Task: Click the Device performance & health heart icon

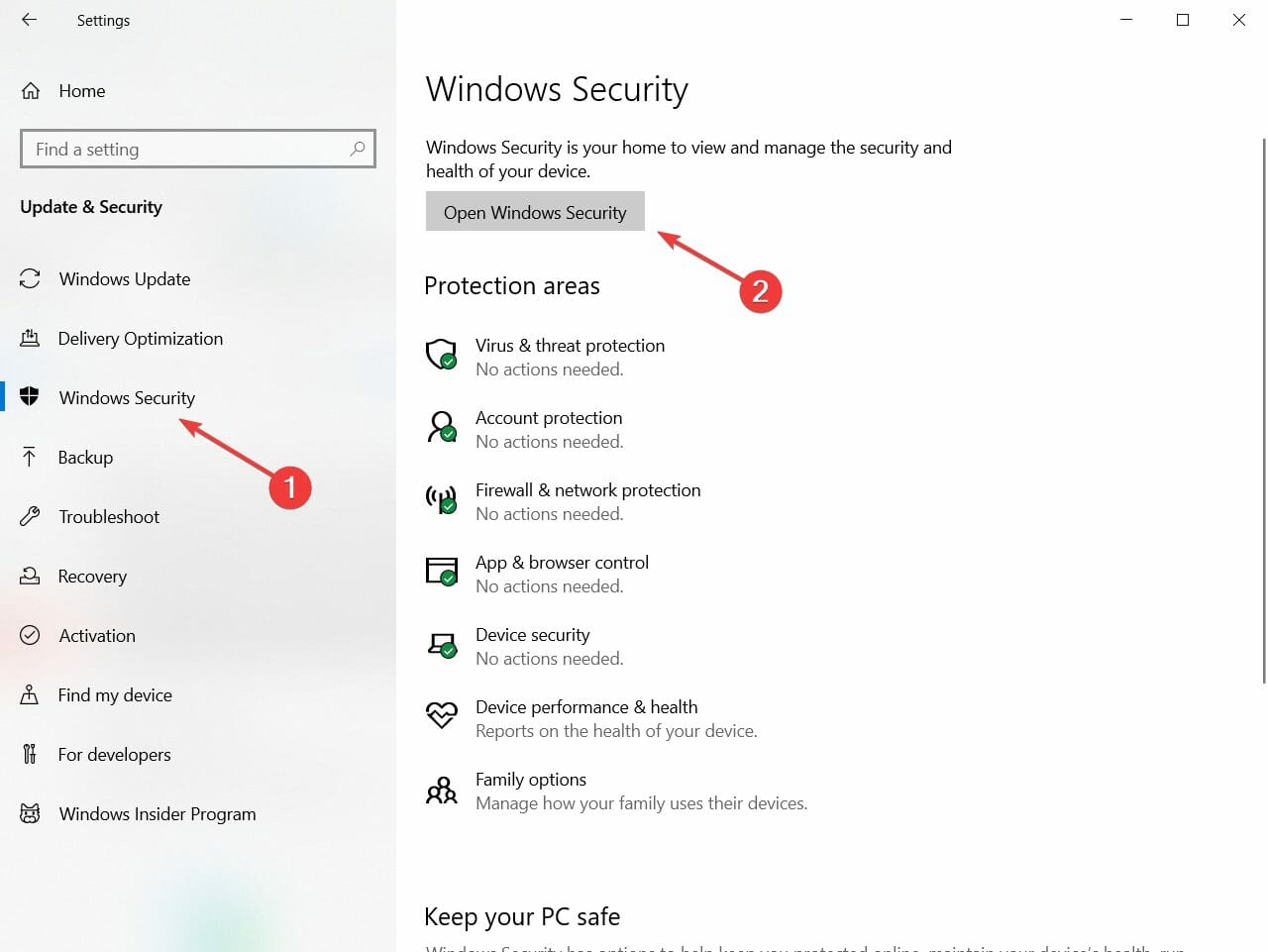Action: pos(442,714)
